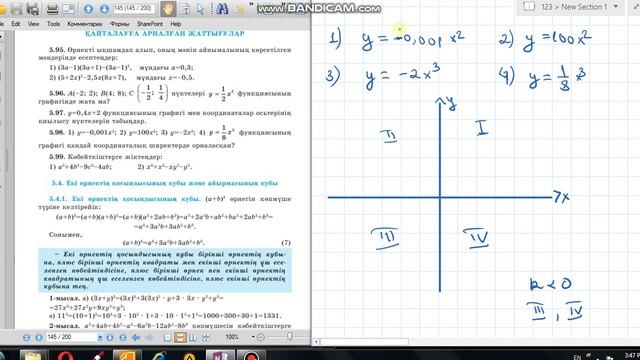640x360 pixels.
Task: Click the page number field showing 145 (145 / 200)
Action: pos(134,8)
